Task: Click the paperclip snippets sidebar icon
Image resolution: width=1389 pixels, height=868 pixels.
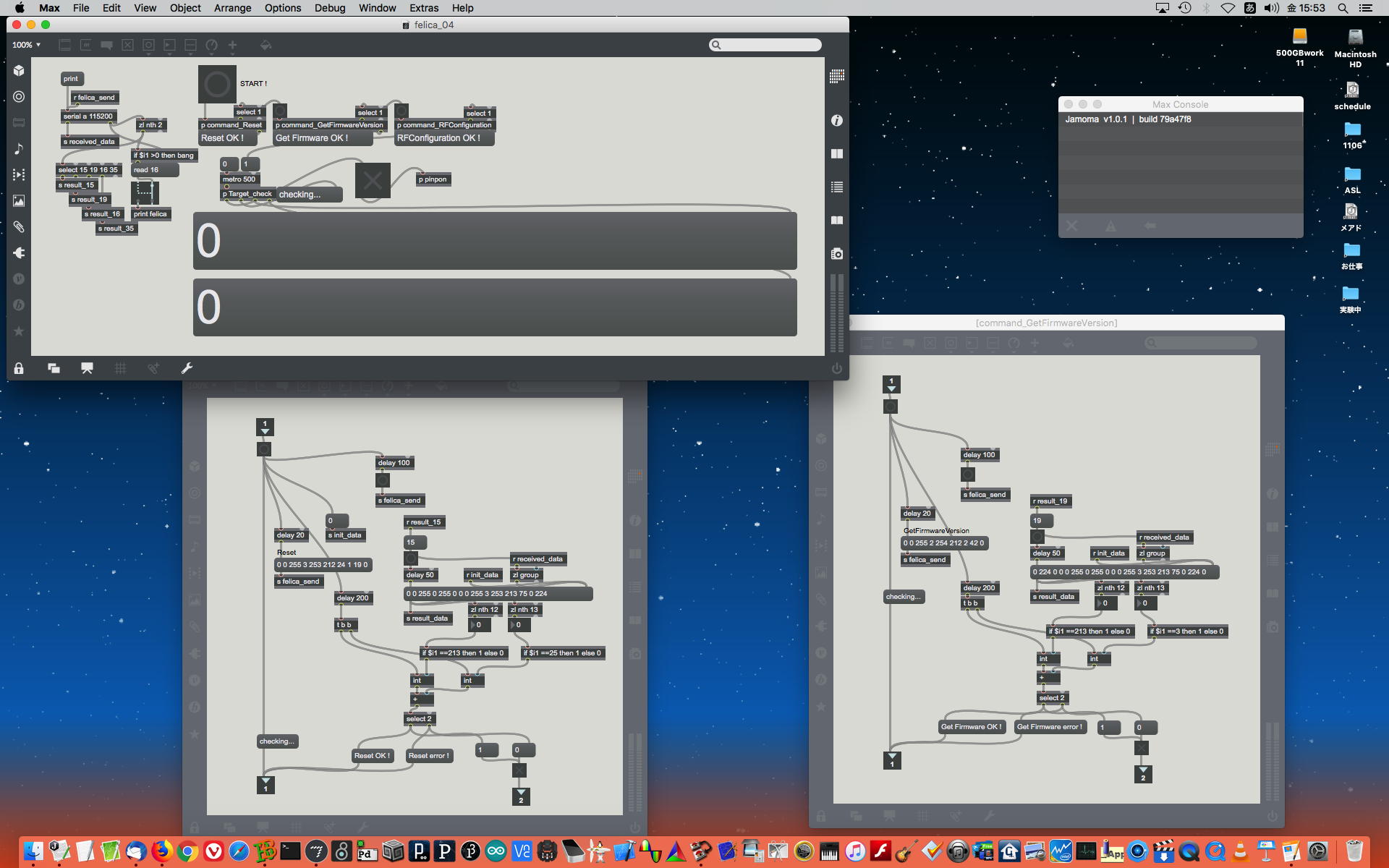Action: pos(19,227)
